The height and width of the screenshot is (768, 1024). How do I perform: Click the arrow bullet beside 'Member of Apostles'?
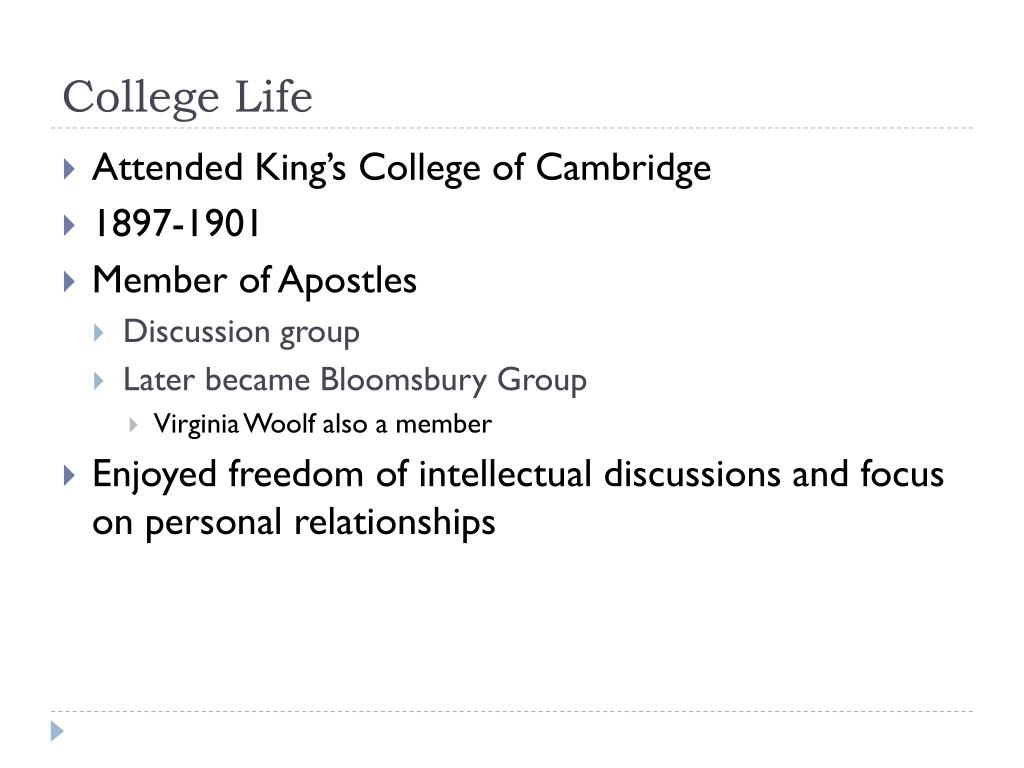70,281
